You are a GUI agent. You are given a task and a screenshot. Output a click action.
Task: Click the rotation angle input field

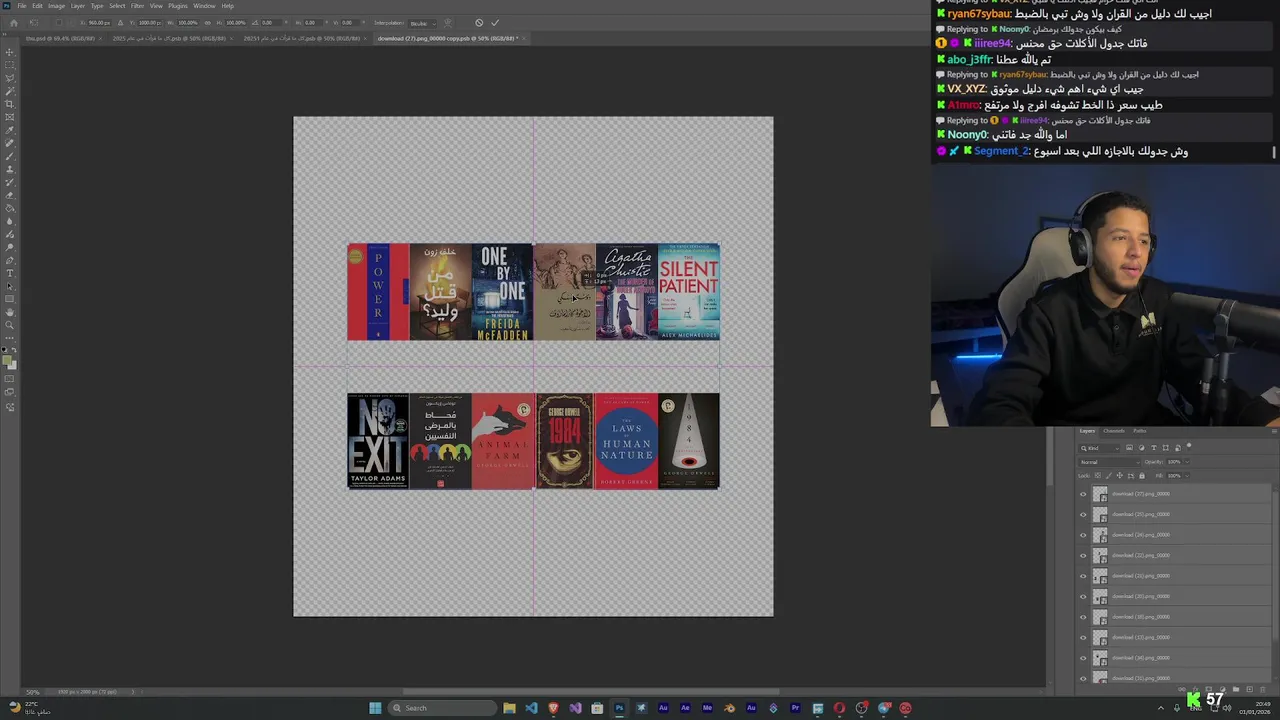pyautogui.click(x=273, y=22)
